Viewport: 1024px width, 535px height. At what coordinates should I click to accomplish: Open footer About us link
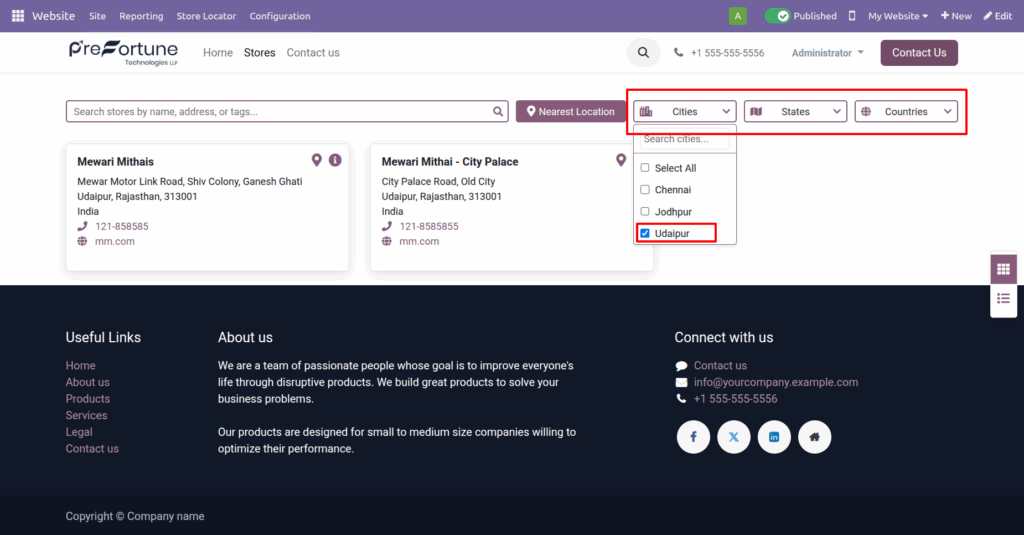pyautogui.click(x=88, y=382)
